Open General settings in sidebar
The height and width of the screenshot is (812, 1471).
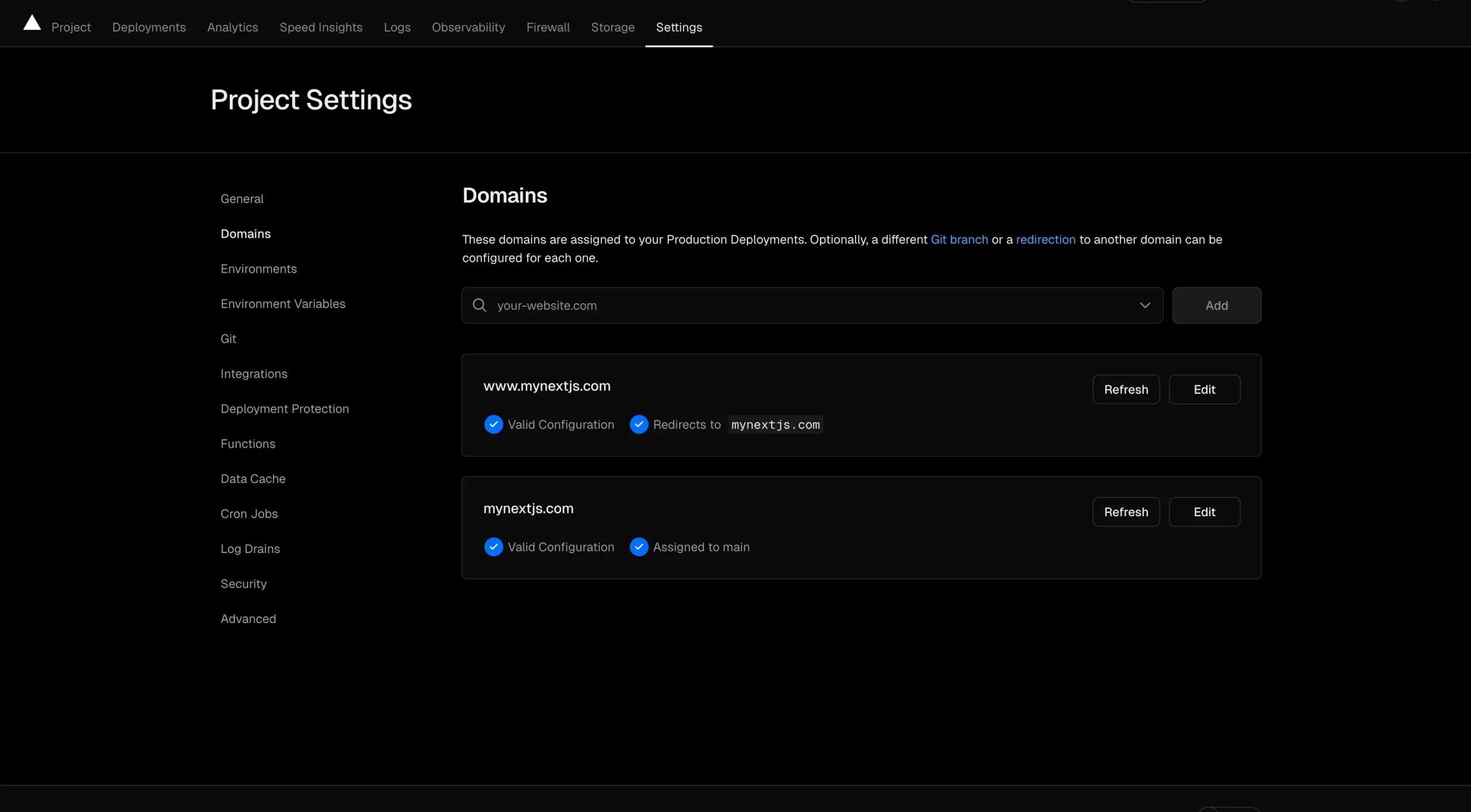pyautogui.click(x=242, y=199)
